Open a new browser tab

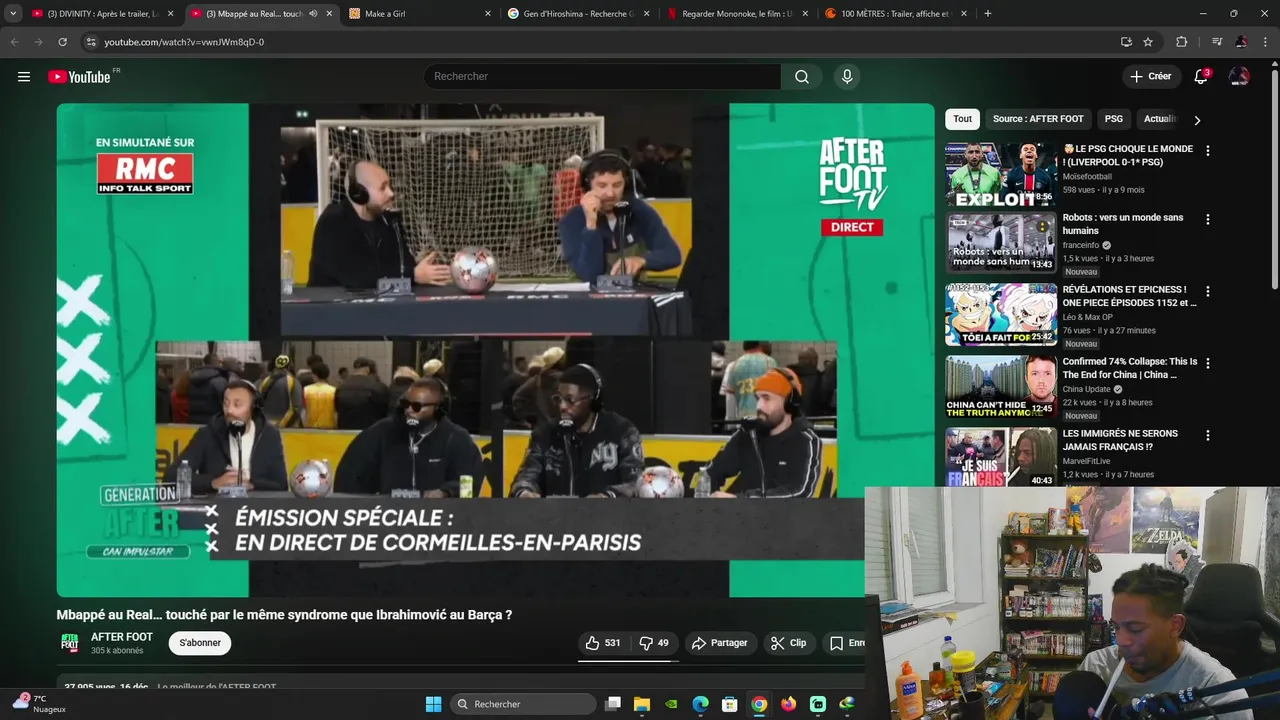coord(988,14)
